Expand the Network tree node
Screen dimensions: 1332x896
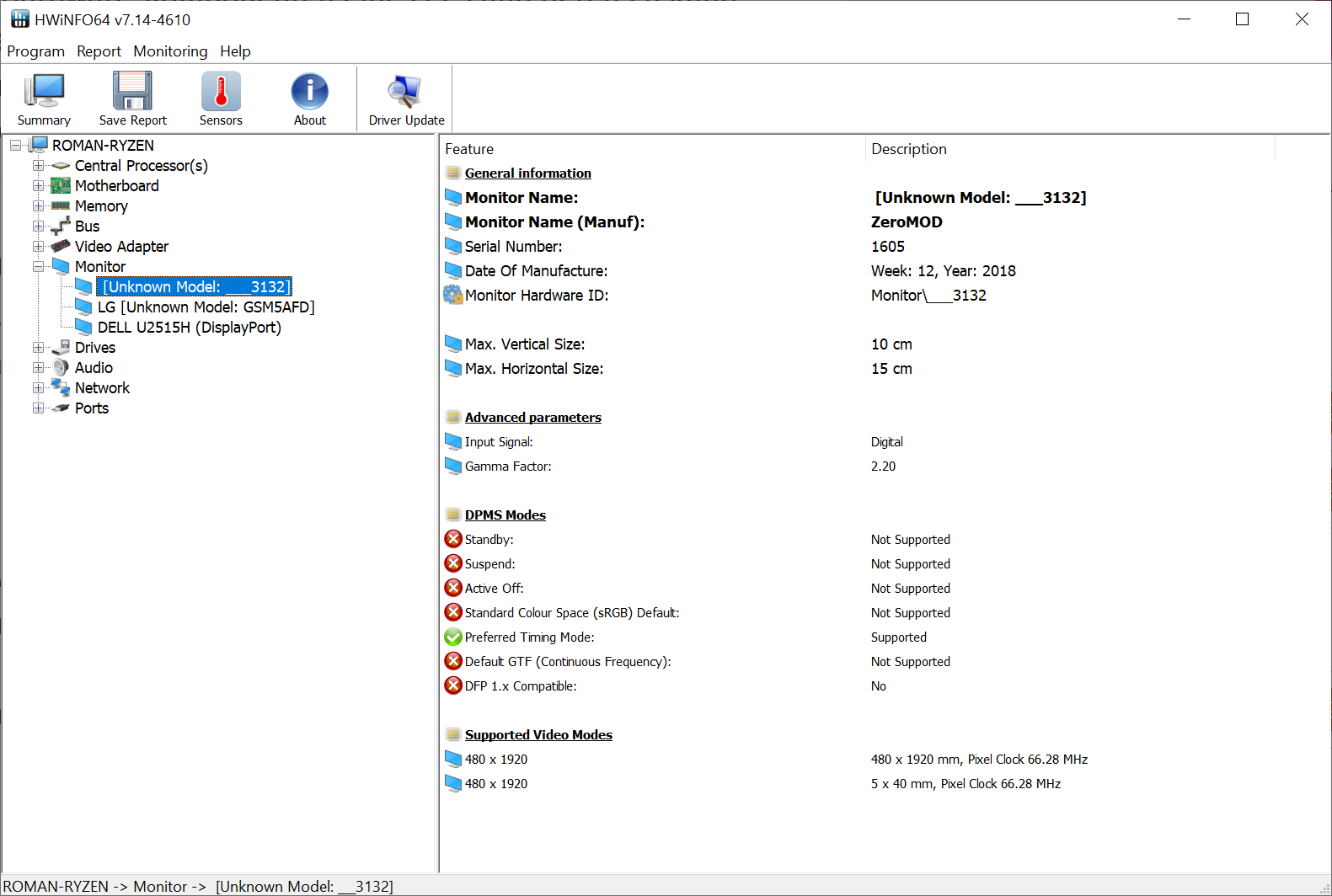[38, 388]
